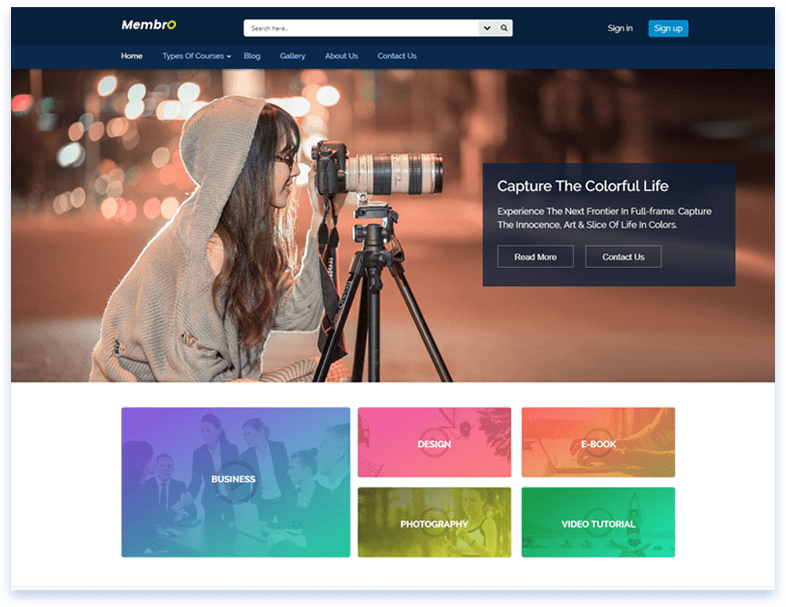Open the Business course category tile
This screenshot has height=607, width=786.
pyautogui.click(x=235, y=481)
